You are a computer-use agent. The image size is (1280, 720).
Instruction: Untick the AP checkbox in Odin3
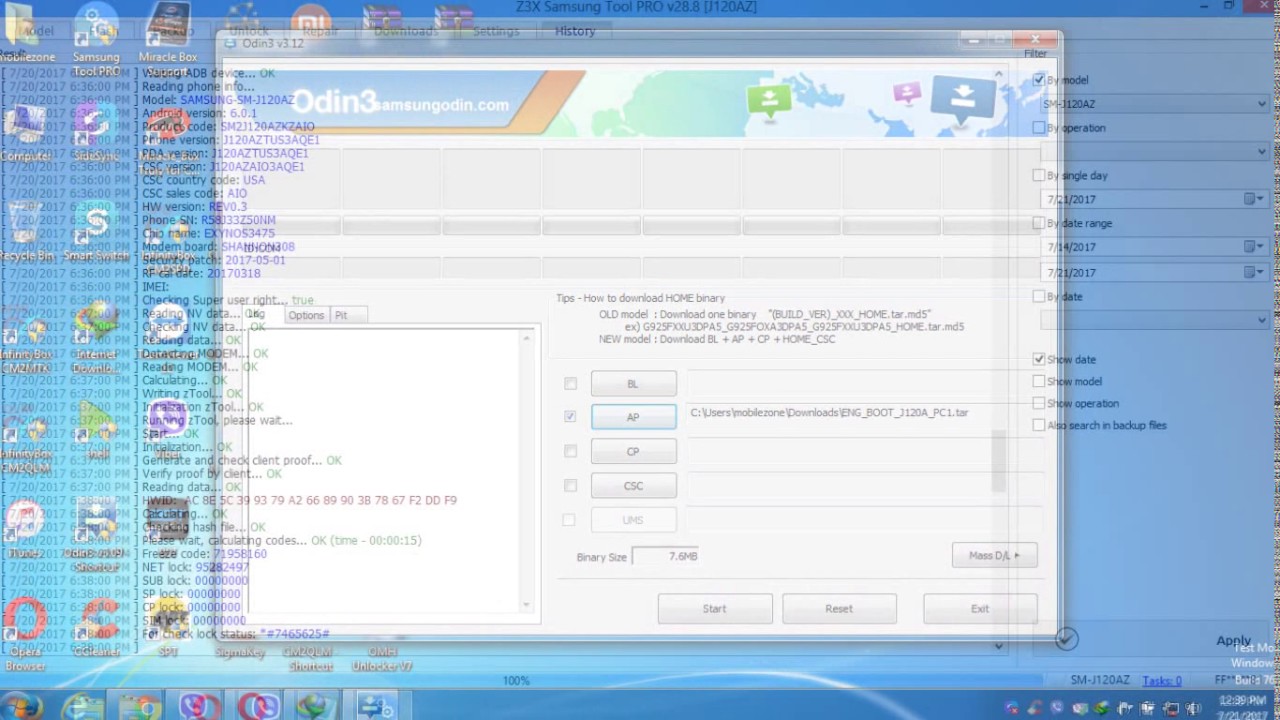tap(570, 416)
